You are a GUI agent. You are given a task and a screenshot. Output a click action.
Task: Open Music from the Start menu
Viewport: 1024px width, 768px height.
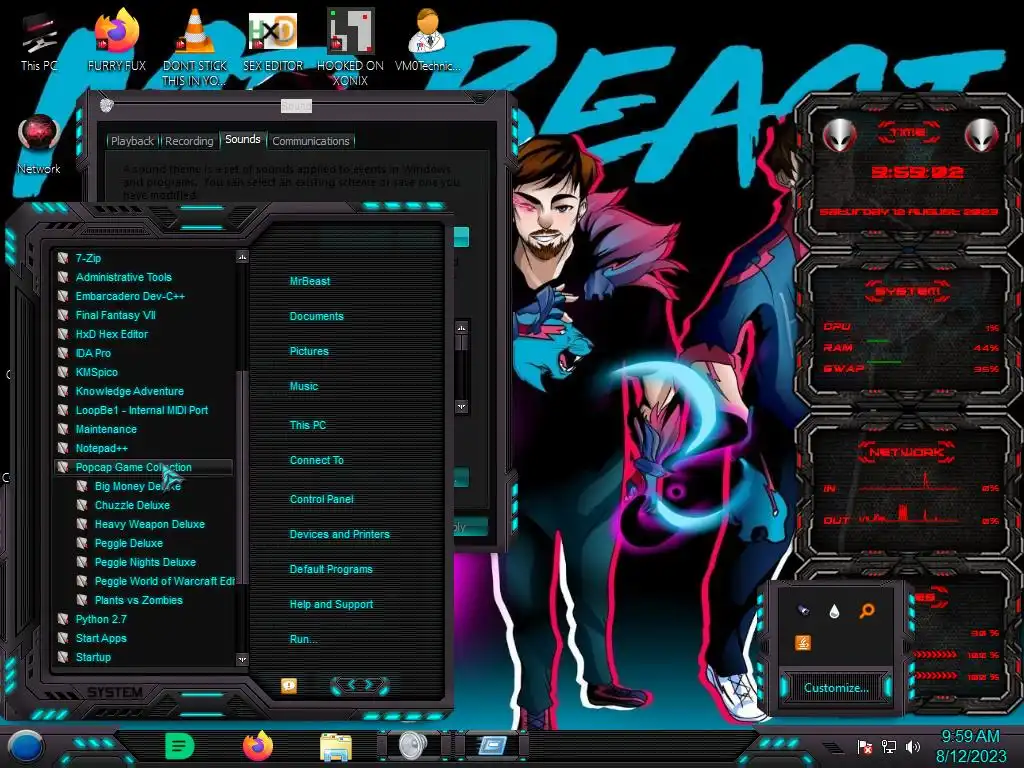pos(304,387)
